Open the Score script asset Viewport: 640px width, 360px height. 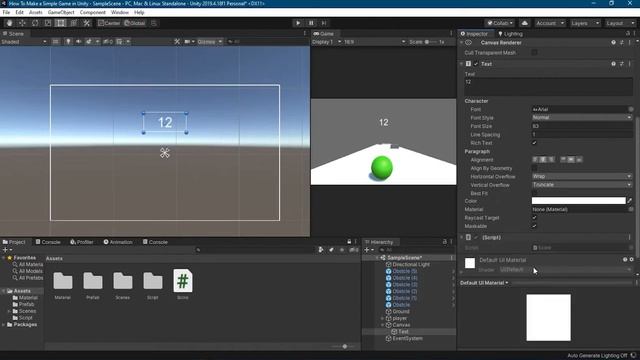tap(182, 284)
